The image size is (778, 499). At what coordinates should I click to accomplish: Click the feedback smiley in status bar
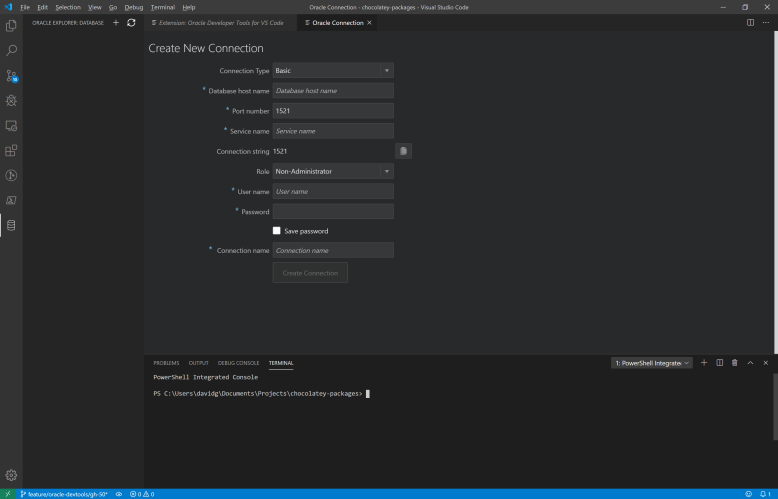748,494
